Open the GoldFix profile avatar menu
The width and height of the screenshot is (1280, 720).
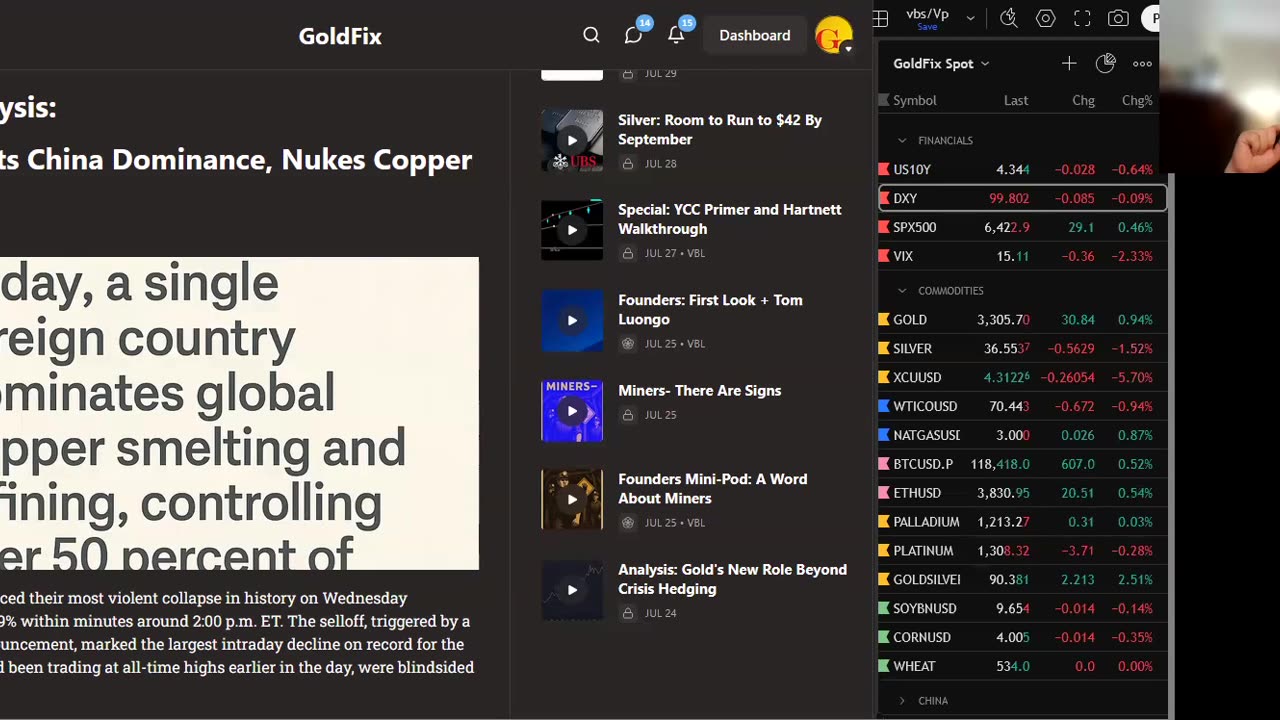833,35
